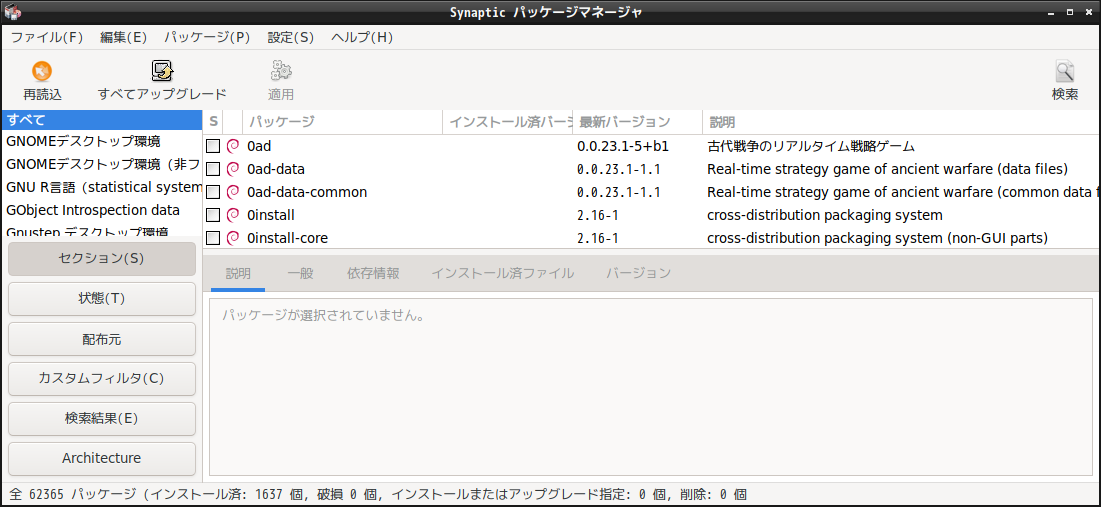Image resolution: width=1101 pixels, height=507 pixels.
Task: Toggle the status checkbox for 0install
Action: coord(213,215)
